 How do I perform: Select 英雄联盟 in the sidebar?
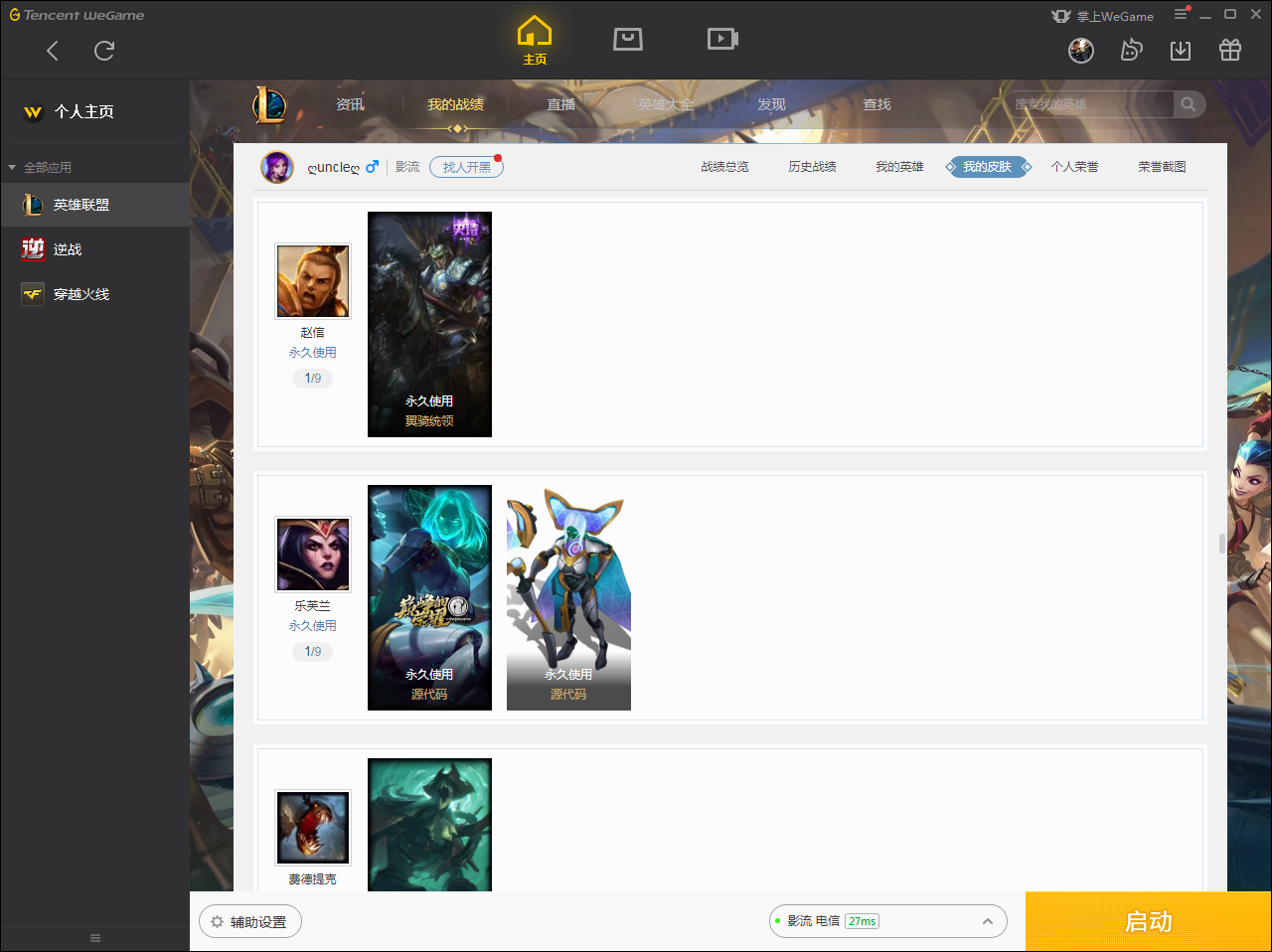tap(94, 205)
